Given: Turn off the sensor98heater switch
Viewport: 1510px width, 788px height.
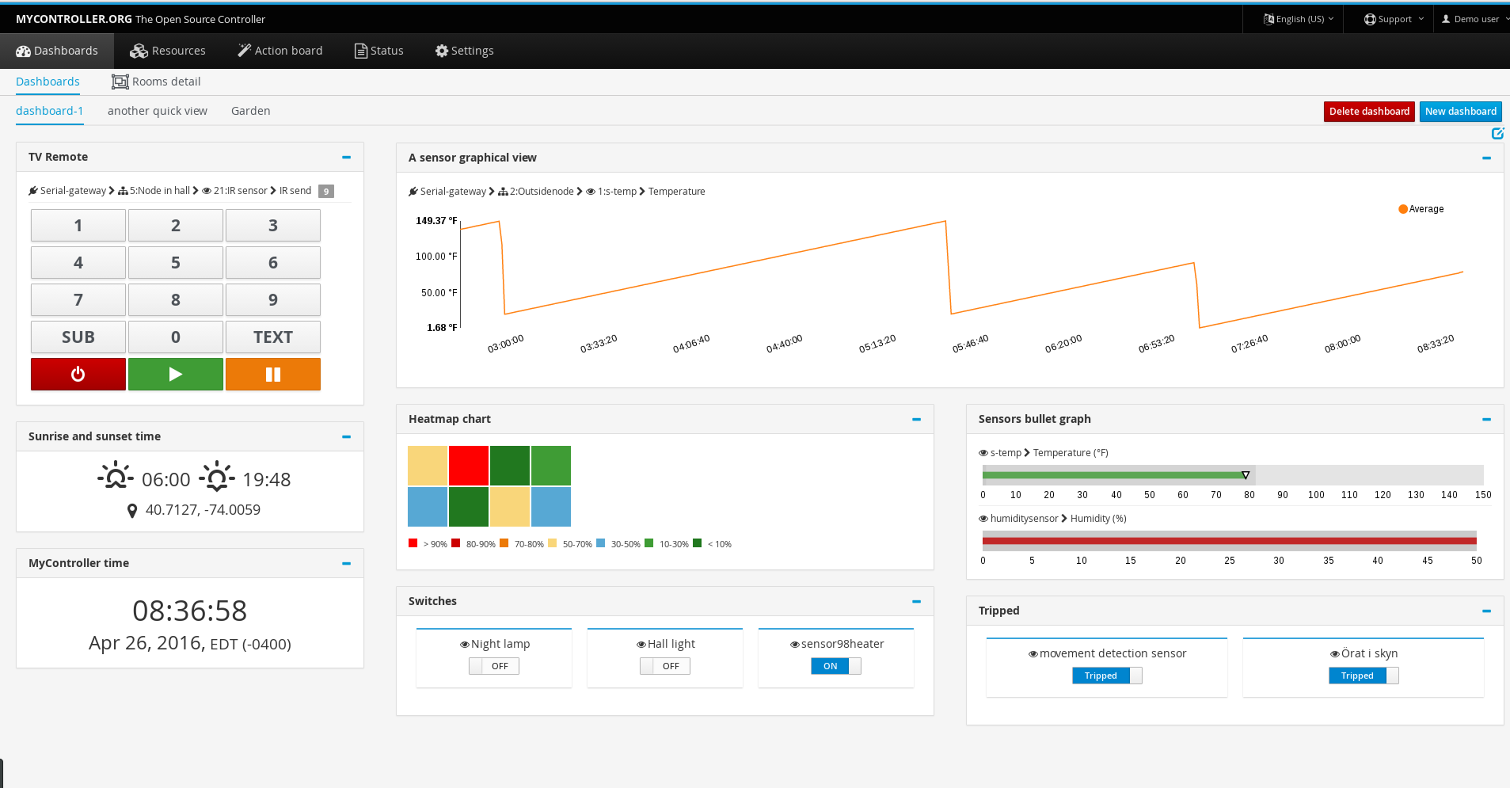Looking at the screenshot, I should point(835,666).
